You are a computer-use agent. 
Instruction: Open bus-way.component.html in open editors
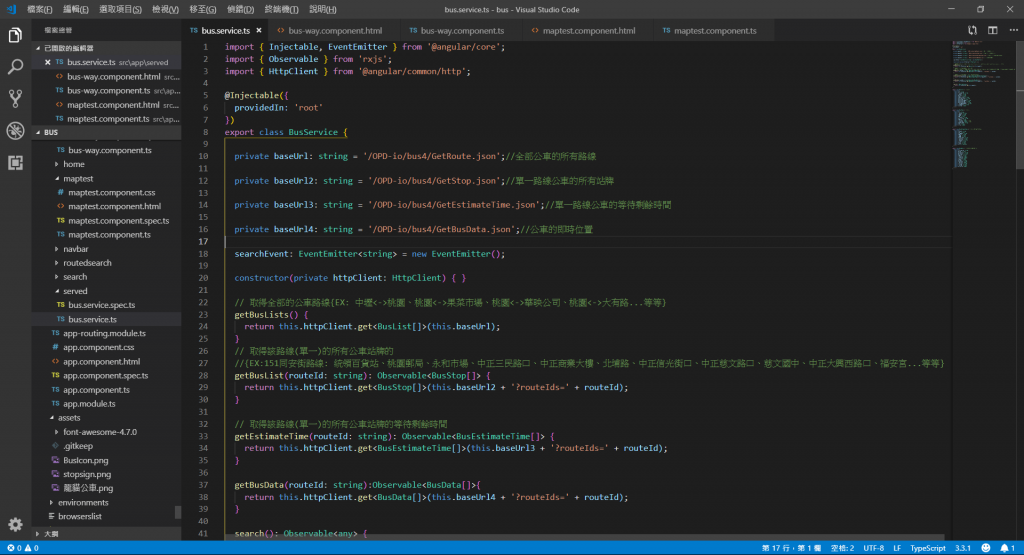click(x=113, y=76)
